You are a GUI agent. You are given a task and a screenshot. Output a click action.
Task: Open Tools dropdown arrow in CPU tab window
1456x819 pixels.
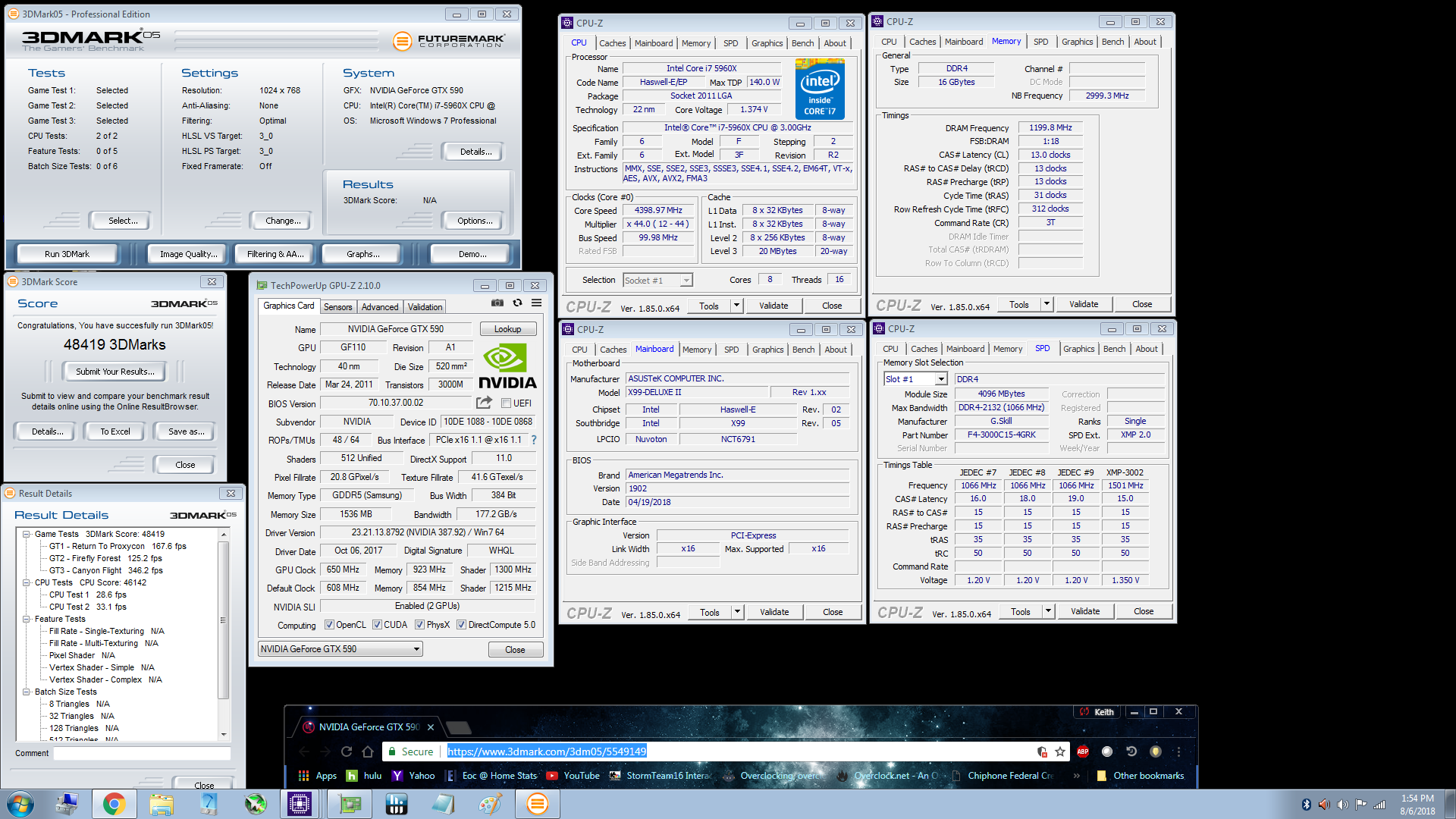tap(736, 306)
